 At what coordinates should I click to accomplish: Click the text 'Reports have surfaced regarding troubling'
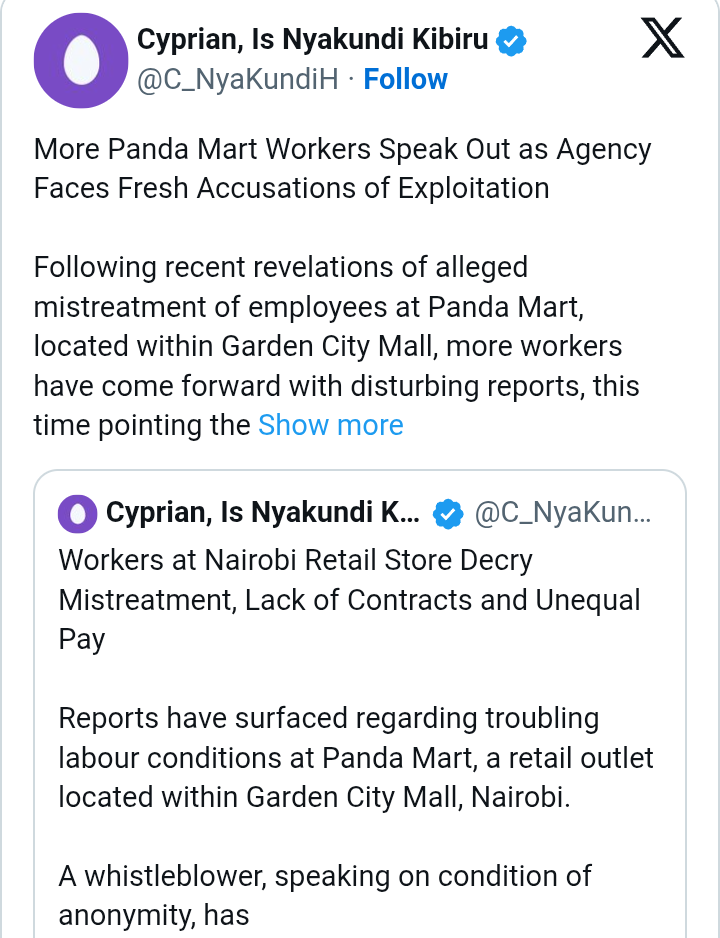tap(328, 718)
